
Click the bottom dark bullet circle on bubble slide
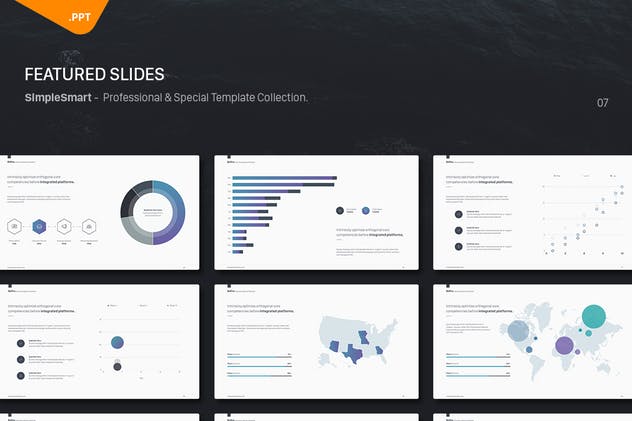21,375
